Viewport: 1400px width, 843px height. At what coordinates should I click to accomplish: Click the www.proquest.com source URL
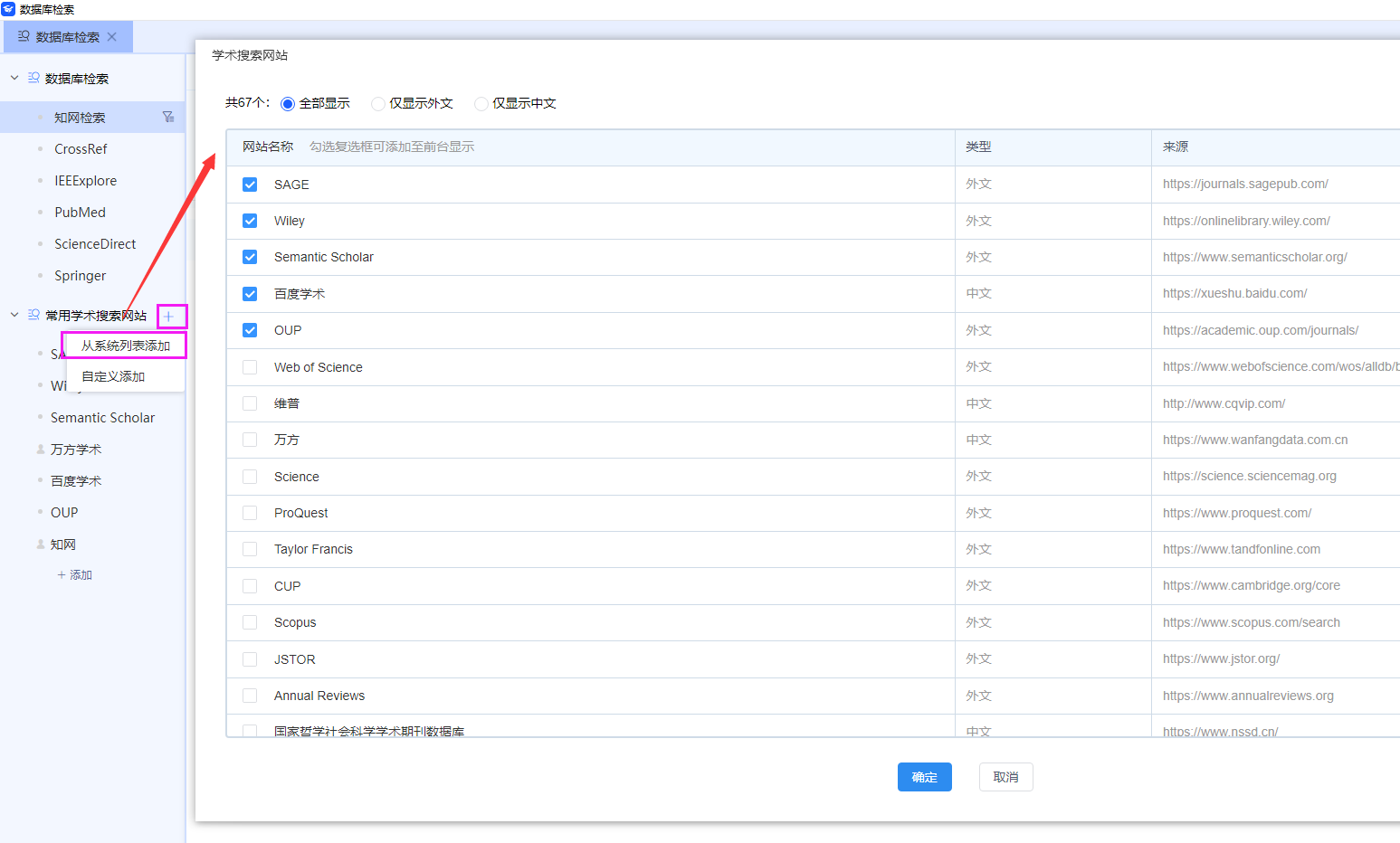click(x=1237, y=513)
